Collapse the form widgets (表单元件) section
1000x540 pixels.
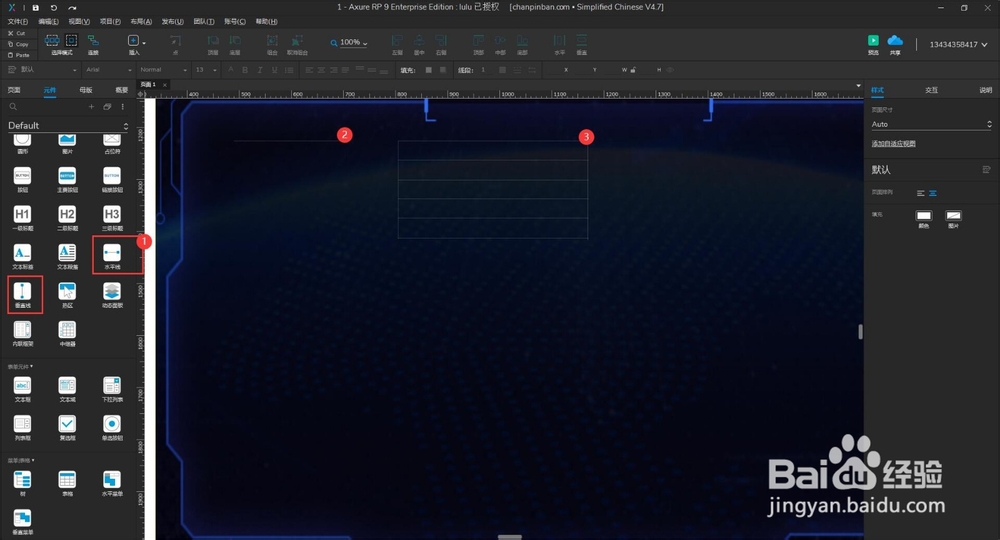[x=20, y=367]
